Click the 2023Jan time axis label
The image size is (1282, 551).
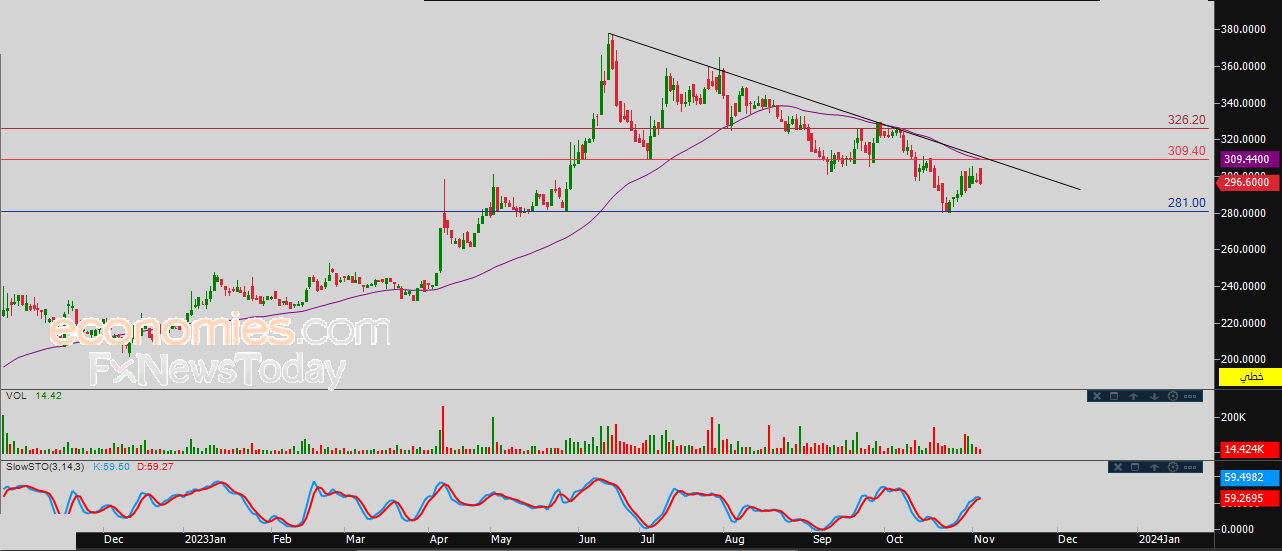pyautogui.click(x=206, y=540)
